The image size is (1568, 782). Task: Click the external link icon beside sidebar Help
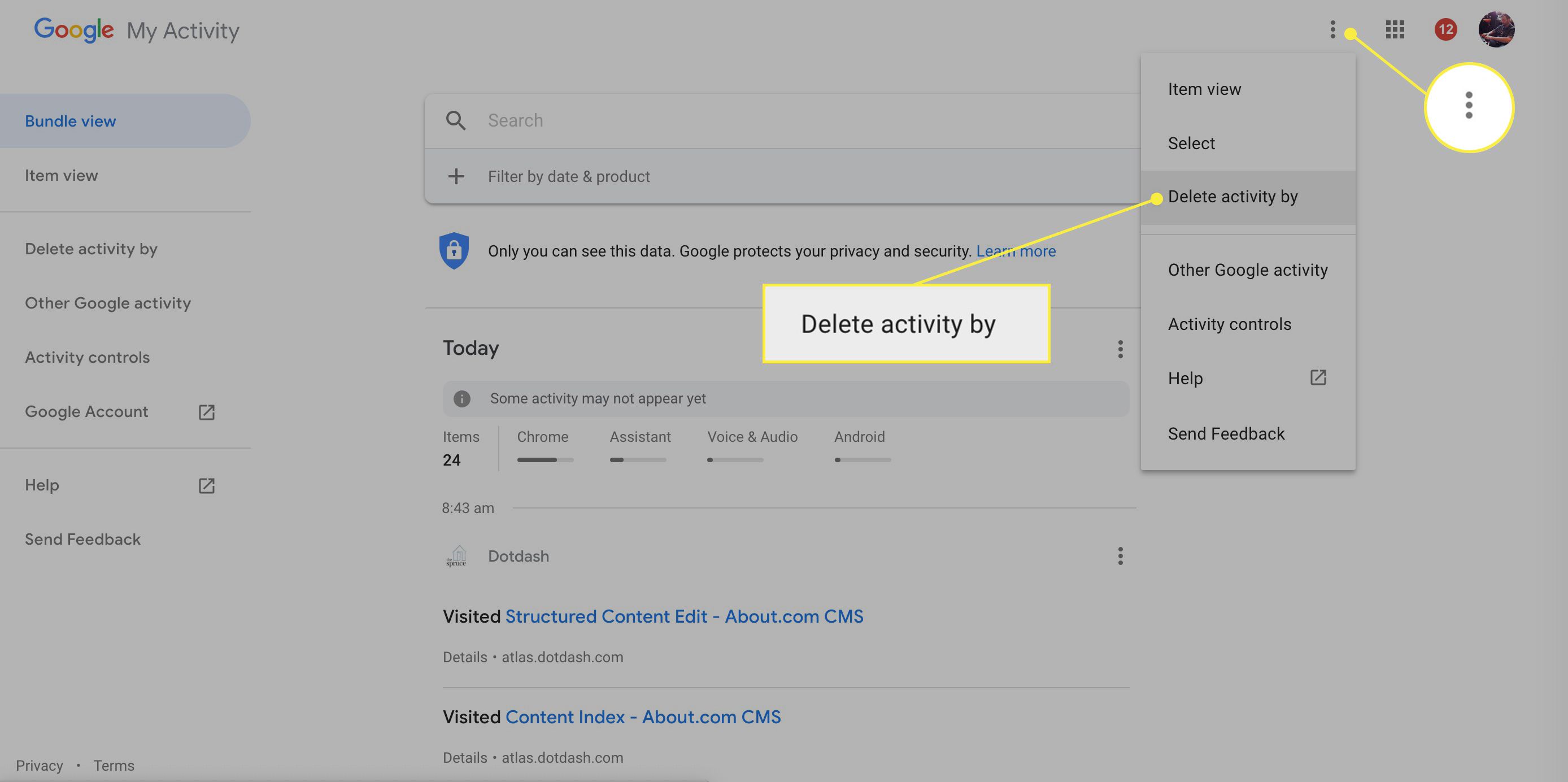(x=207, y=485)
